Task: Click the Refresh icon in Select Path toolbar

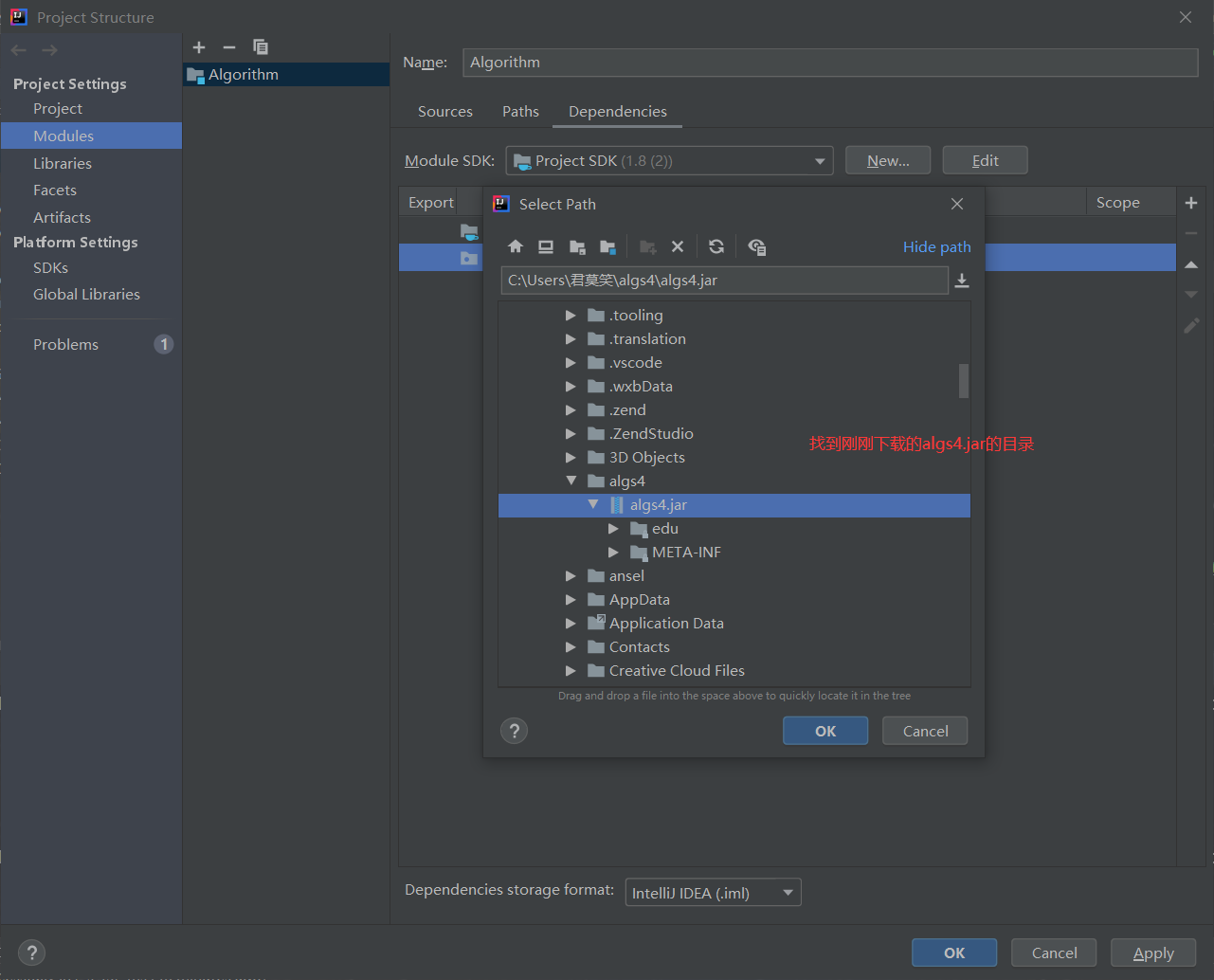Action: tap(716, 246)
